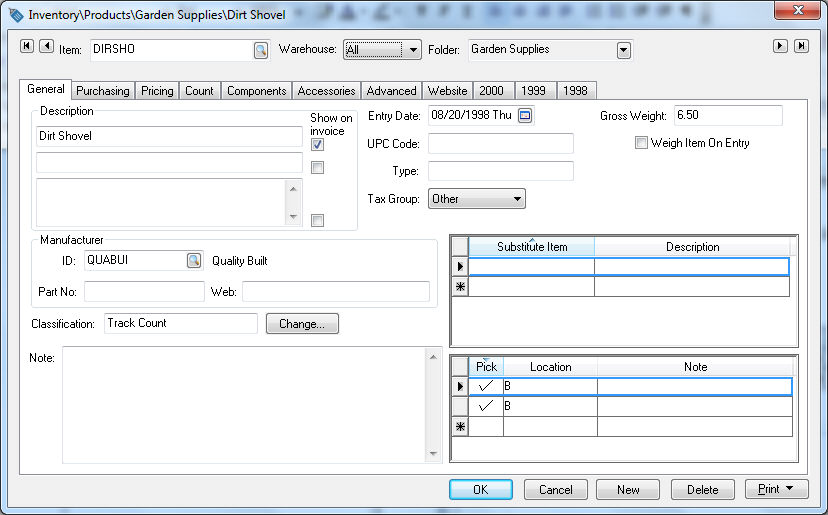This screenshot has width=828, height=515.
Task: Click the manufacturer Web field
Action: coord(336,292)
